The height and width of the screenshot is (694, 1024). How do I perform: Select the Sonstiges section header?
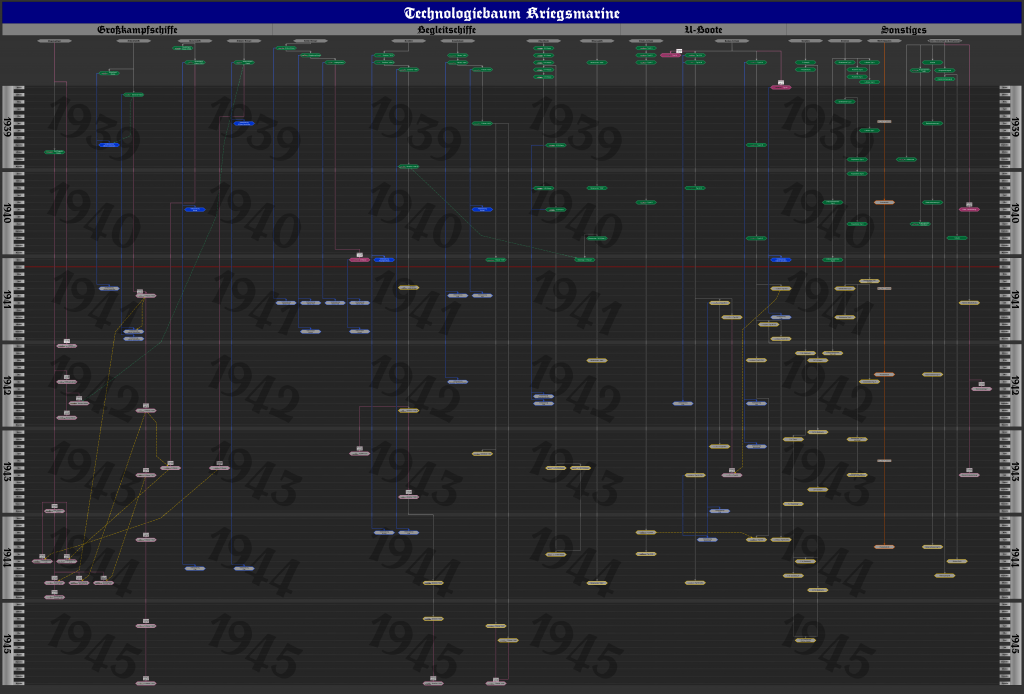(904, 29)
